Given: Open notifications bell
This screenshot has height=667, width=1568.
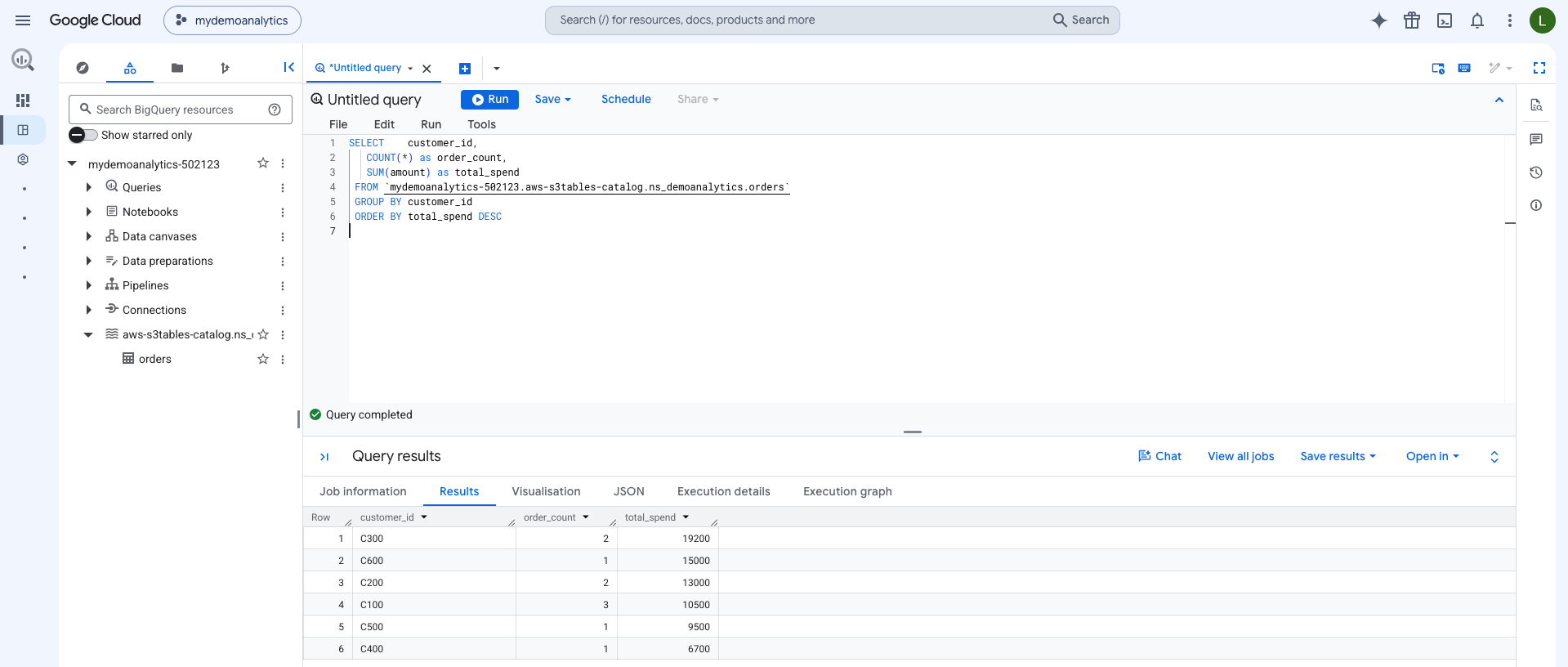Looking at the screenshot, I should pyautogui.click(x=1477, y=20).
